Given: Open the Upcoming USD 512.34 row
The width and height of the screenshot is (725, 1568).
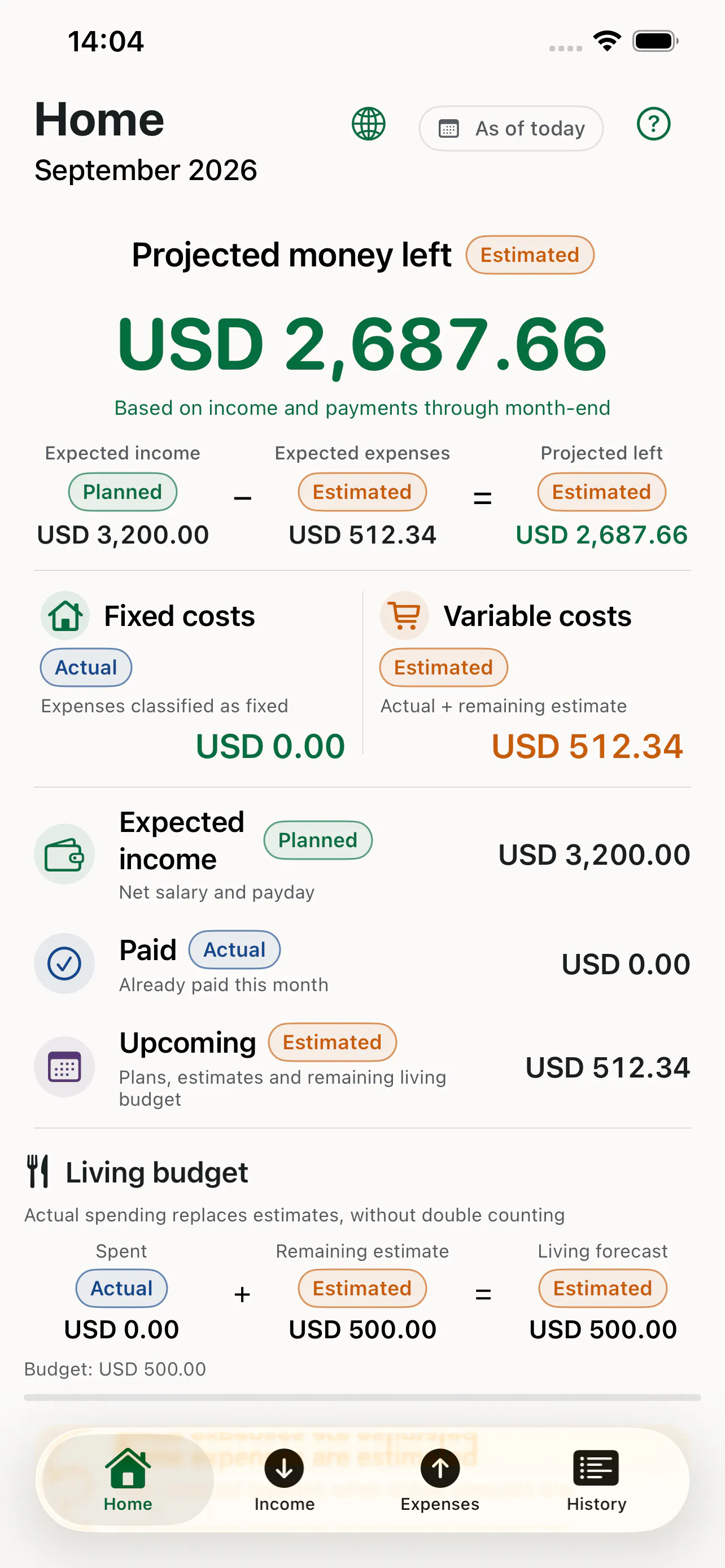Looking at the screenshot, I should point(362,1067).
